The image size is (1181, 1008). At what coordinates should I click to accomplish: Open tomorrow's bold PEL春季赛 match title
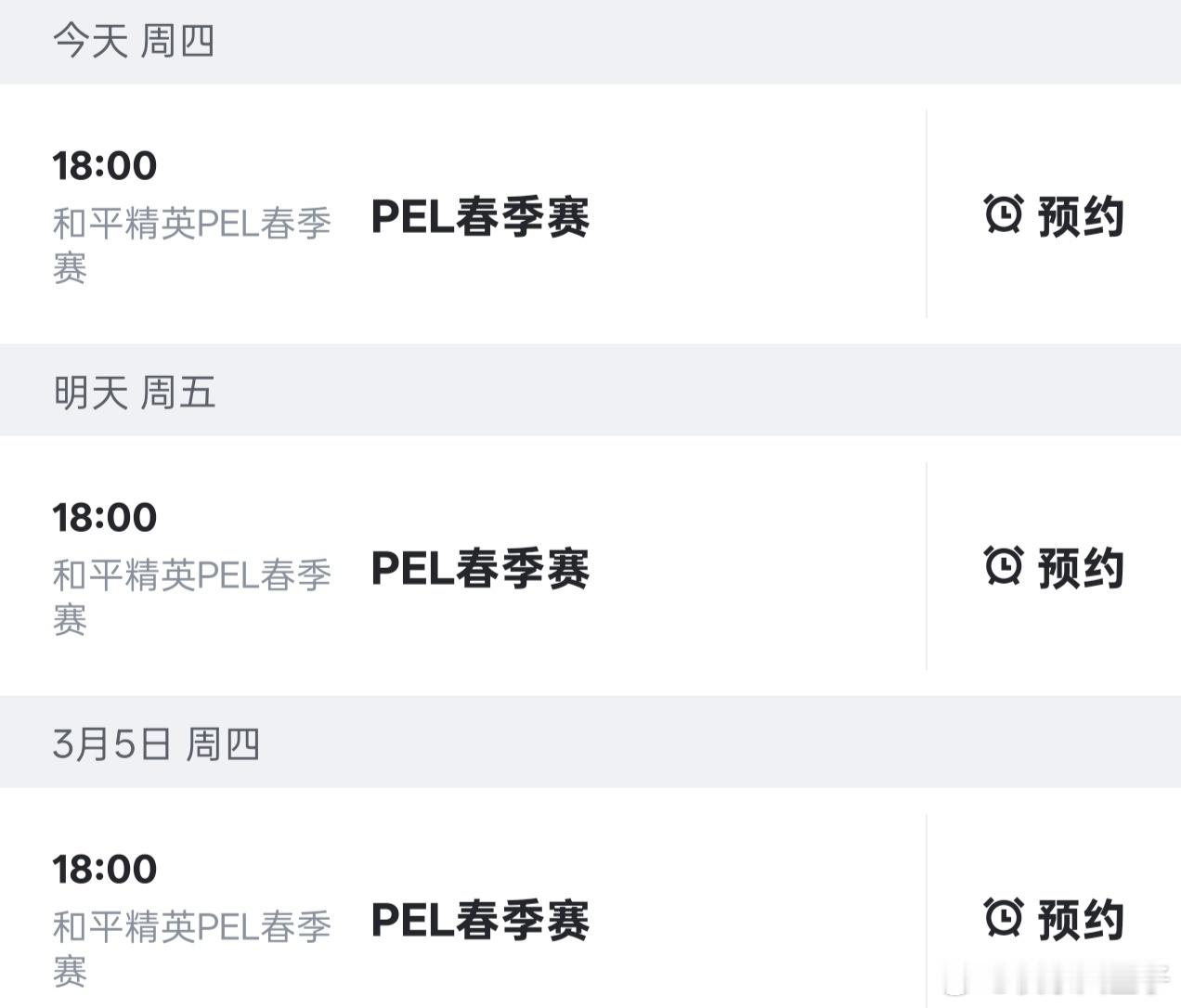pos(480,569)
